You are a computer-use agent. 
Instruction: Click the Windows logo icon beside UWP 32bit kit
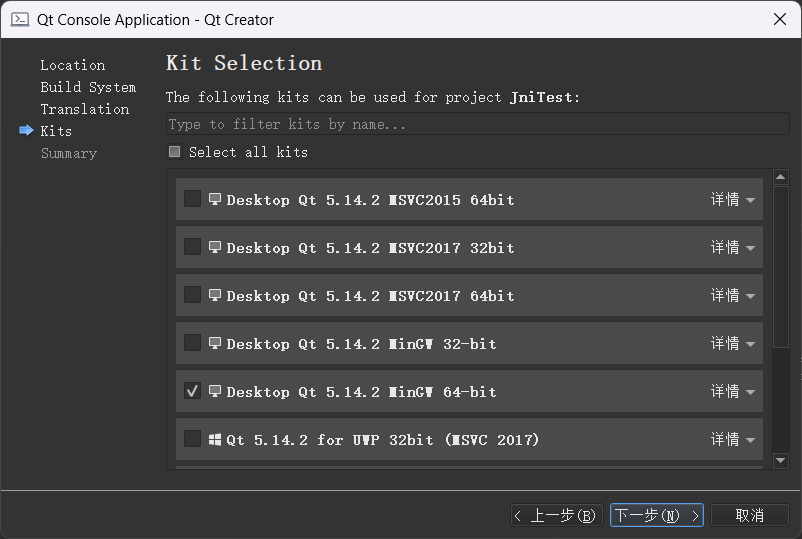pyautogui.click(x=215, y=439)
